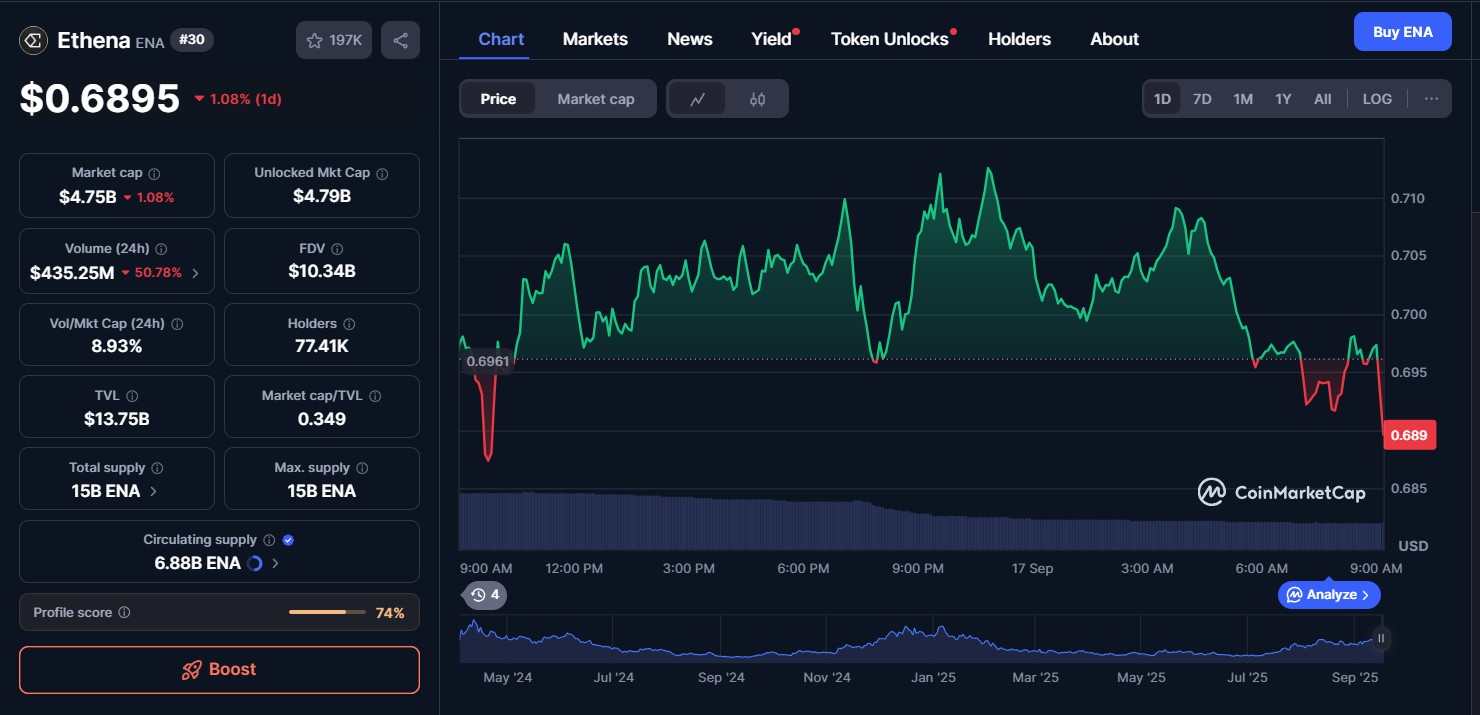Click the verified badge beside Circulating supply
The image size is (1480, 715).
(288, 540)
